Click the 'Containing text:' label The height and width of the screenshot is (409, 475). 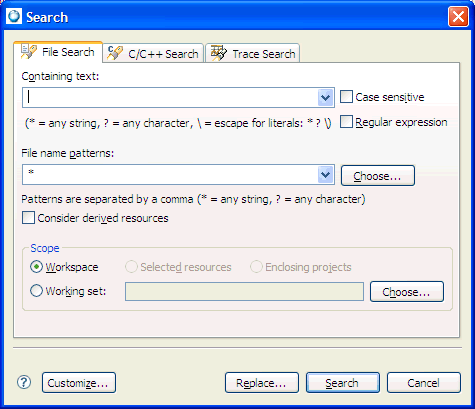click(x=60, y=76)
